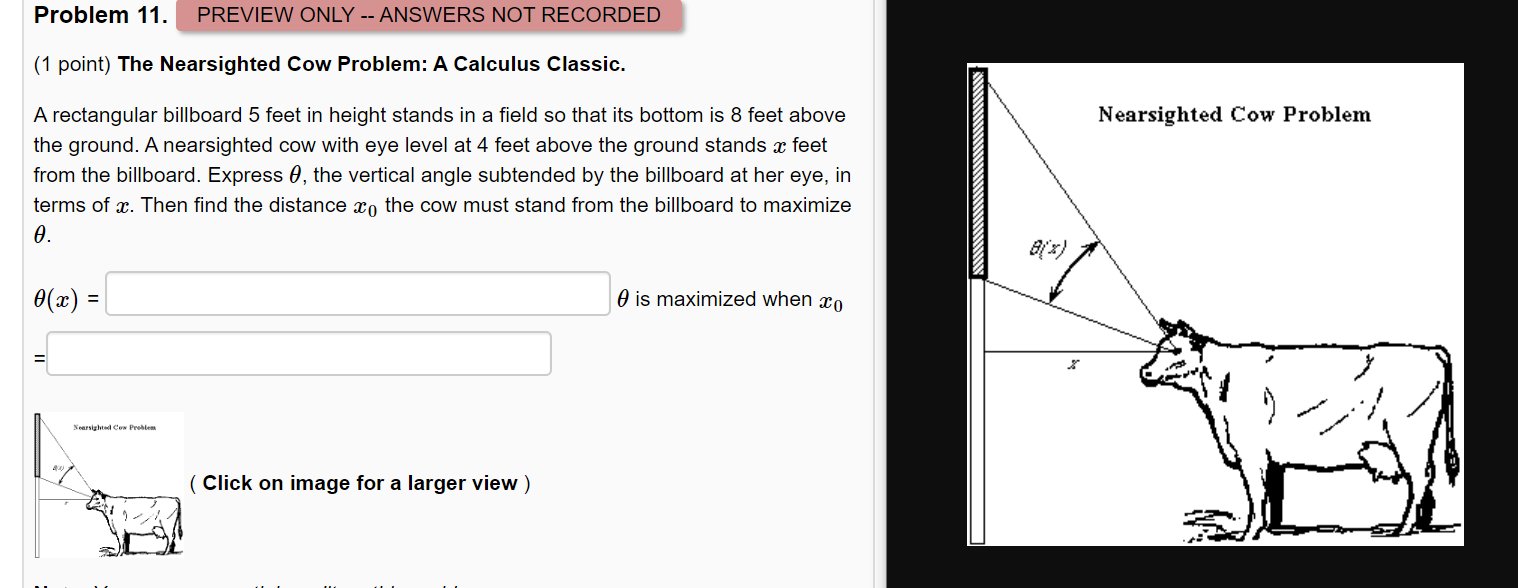Click the x0 answer input box

[x=298, y=353]
